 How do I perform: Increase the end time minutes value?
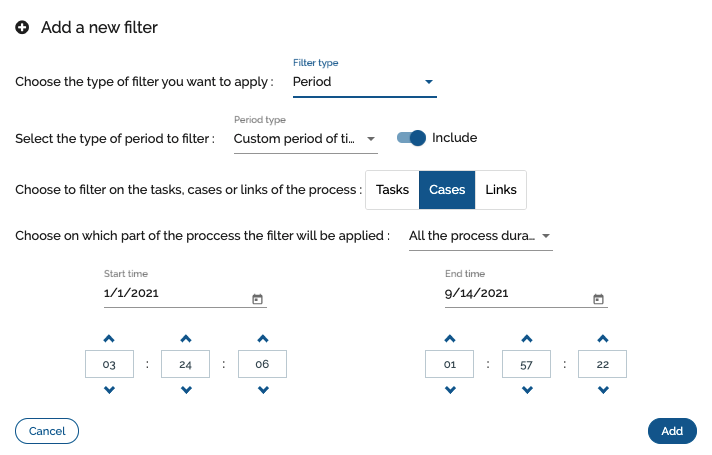[527, 339]
